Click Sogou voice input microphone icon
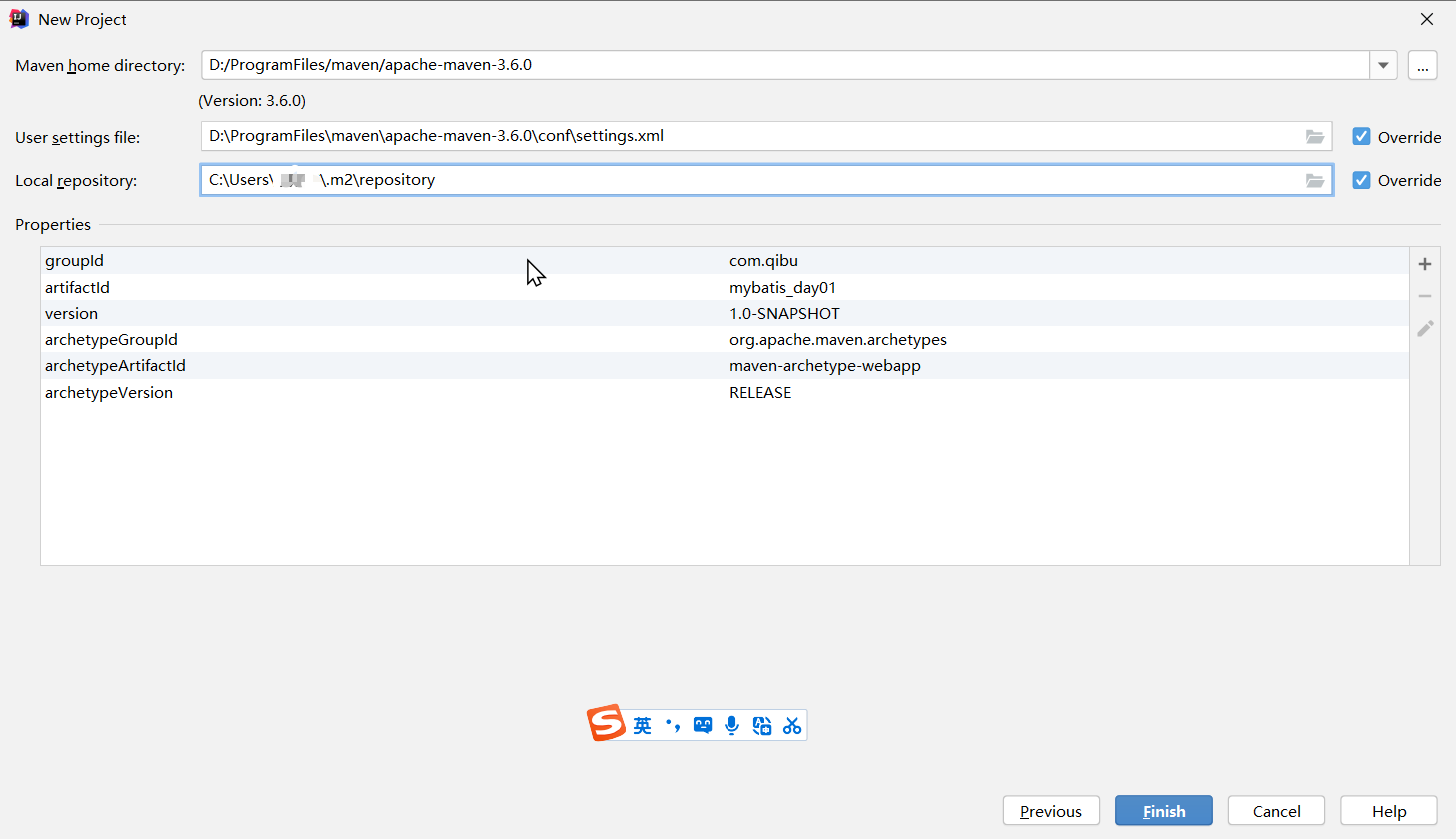1456x839 pixels. pos(732,725)
